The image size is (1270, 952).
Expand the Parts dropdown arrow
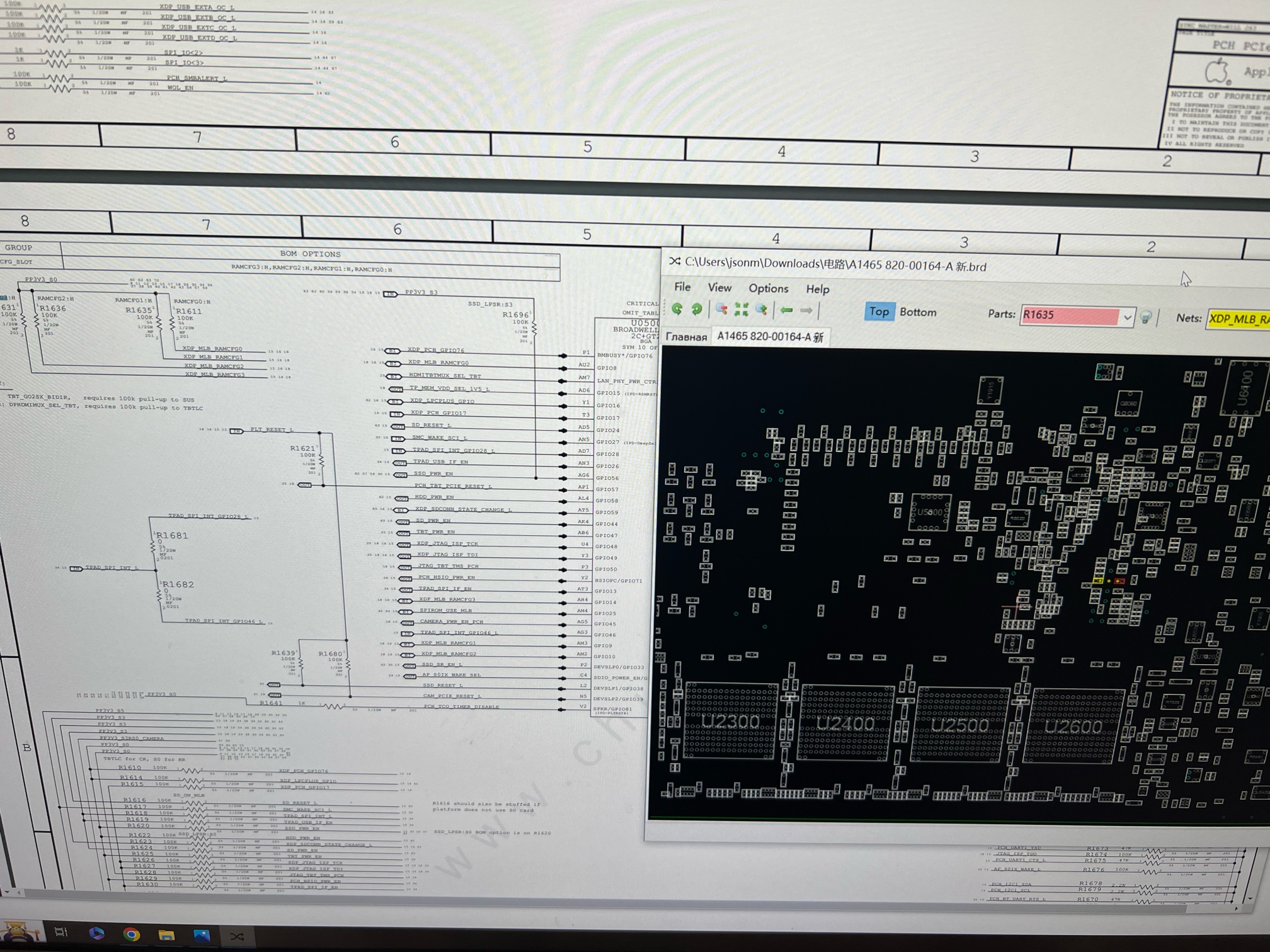pyautogui.click(x=1127, y=317)
